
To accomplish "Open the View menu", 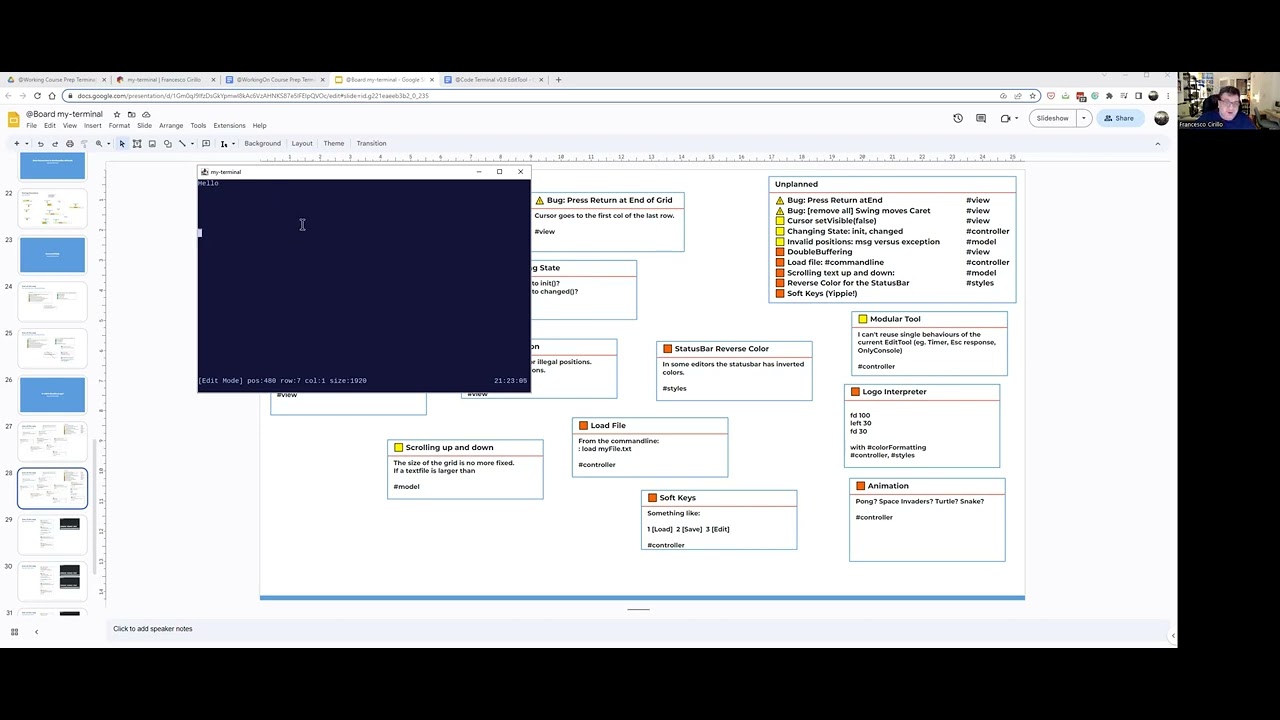I will [70, 126].
